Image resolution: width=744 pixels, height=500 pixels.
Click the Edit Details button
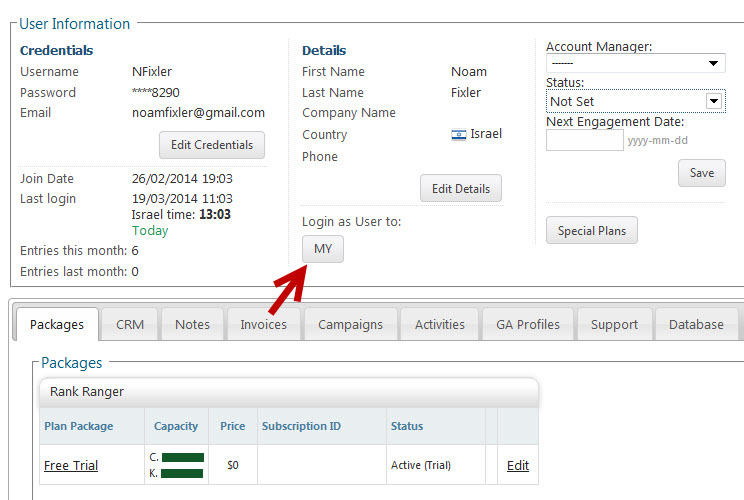click(x=461, y=188)
